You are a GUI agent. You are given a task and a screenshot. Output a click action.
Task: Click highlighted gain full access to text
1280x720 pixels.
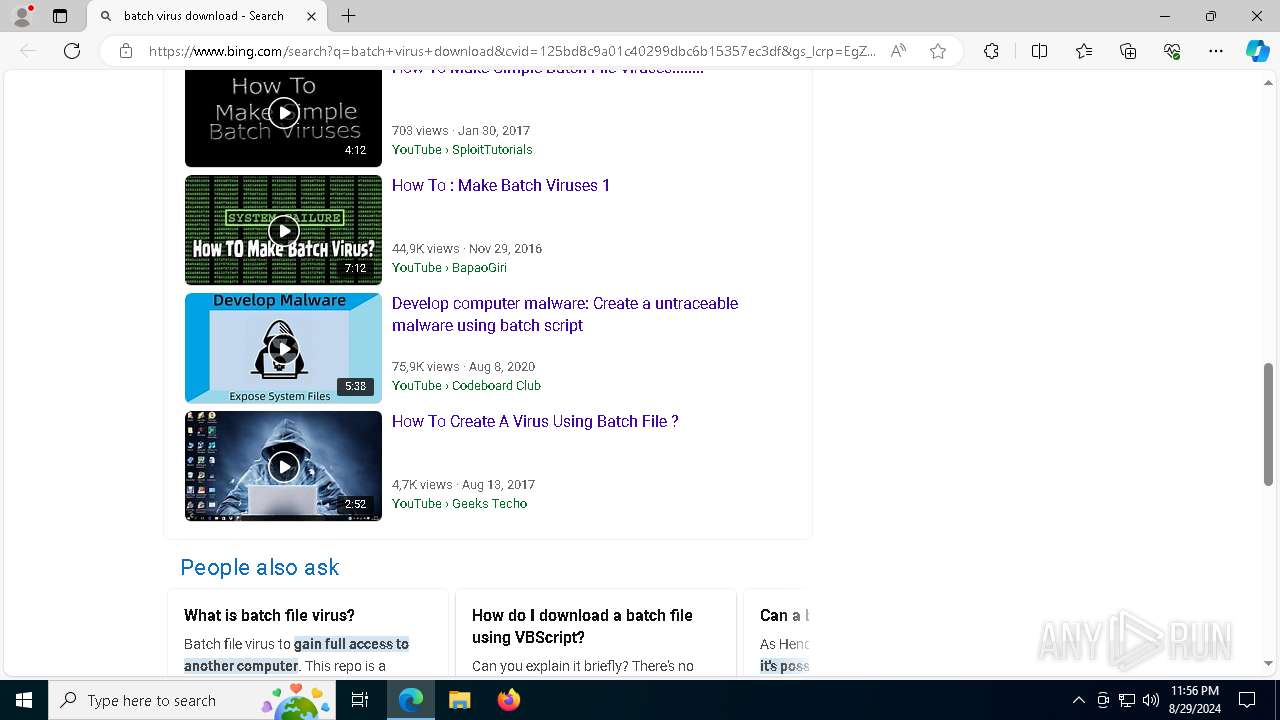351,644
